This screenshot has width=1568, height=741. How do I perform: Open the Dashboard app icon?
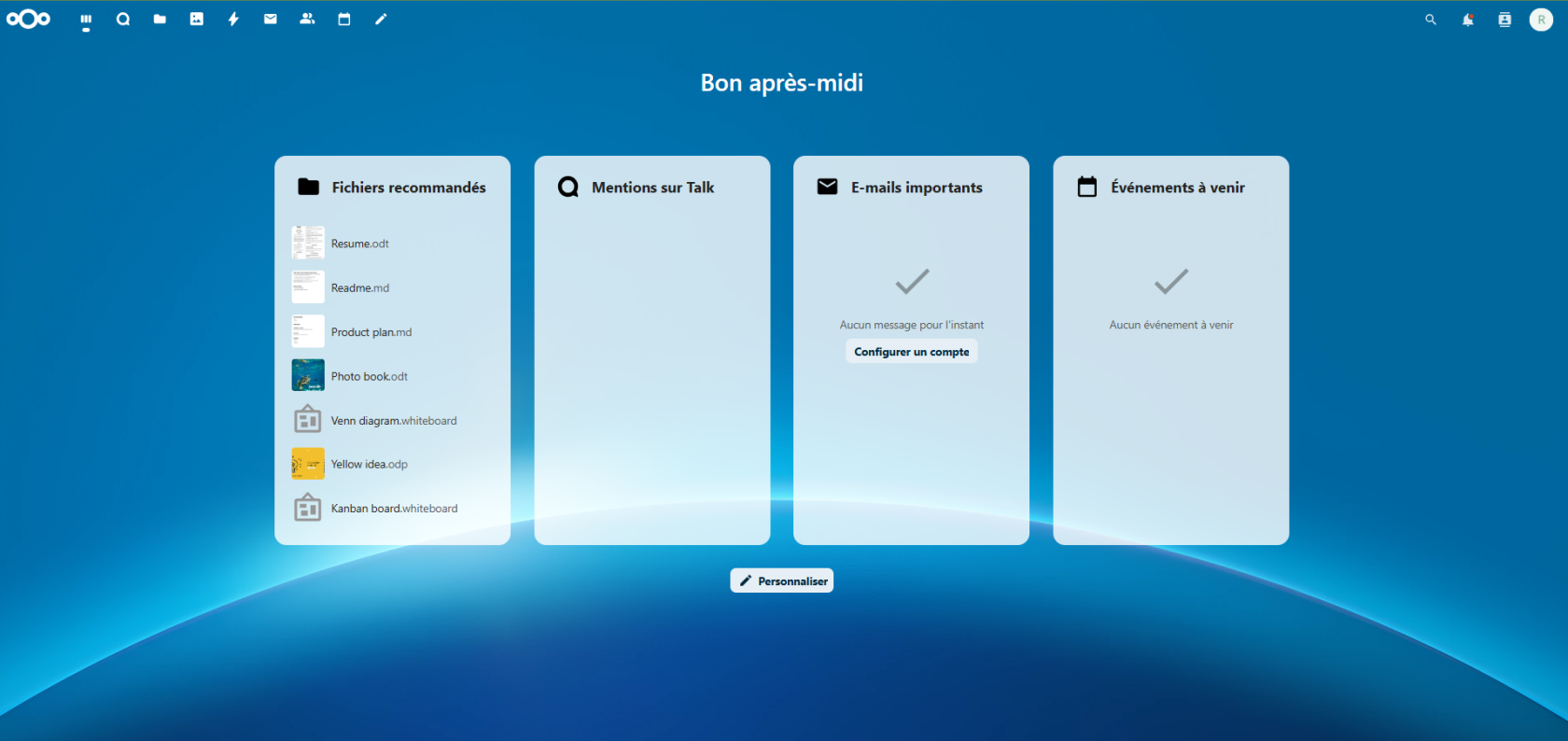click(x=86, y=19)
